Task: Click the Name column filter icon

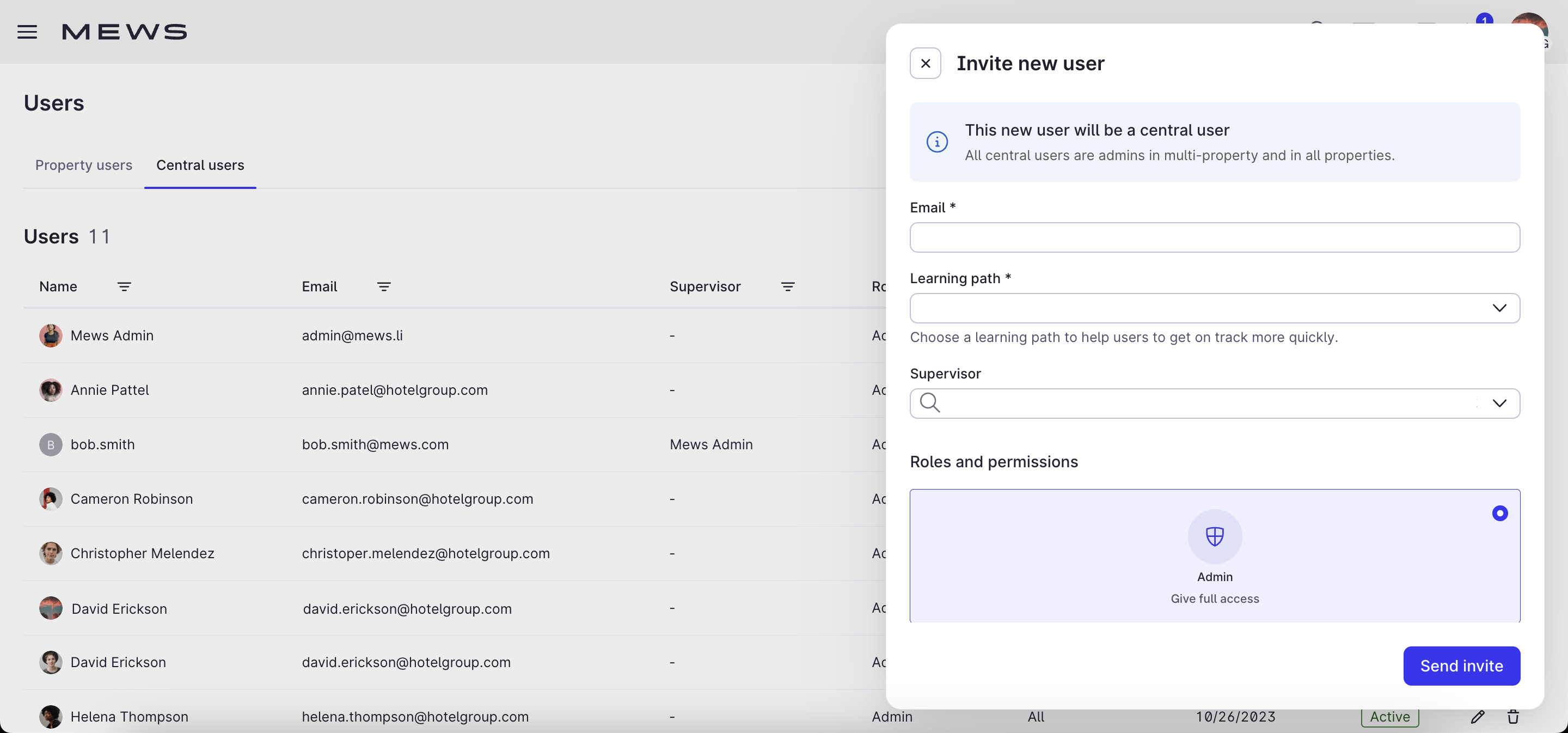Action: pyautogui.click(x=124, y=287)
